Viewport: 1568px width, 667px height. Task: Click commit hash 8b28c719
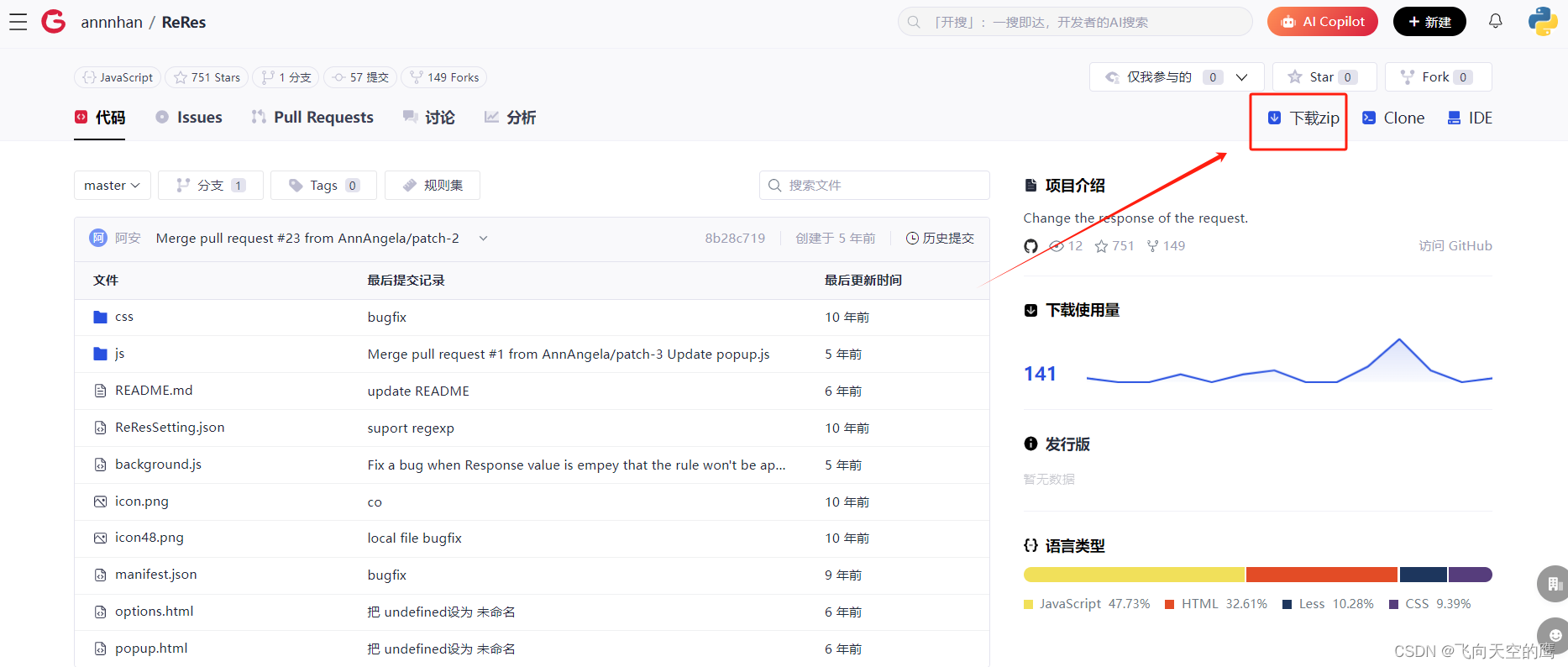click(735, 239)
